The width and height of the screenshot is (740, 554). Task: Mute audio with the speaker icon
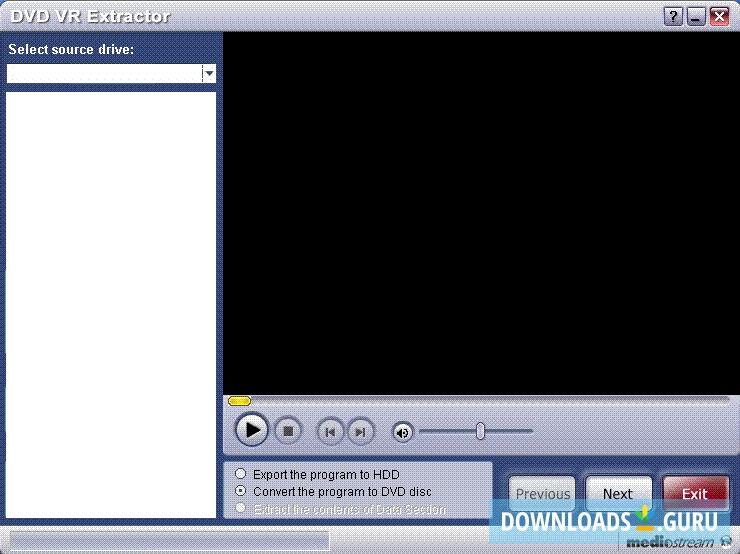[x=403, y=432]
